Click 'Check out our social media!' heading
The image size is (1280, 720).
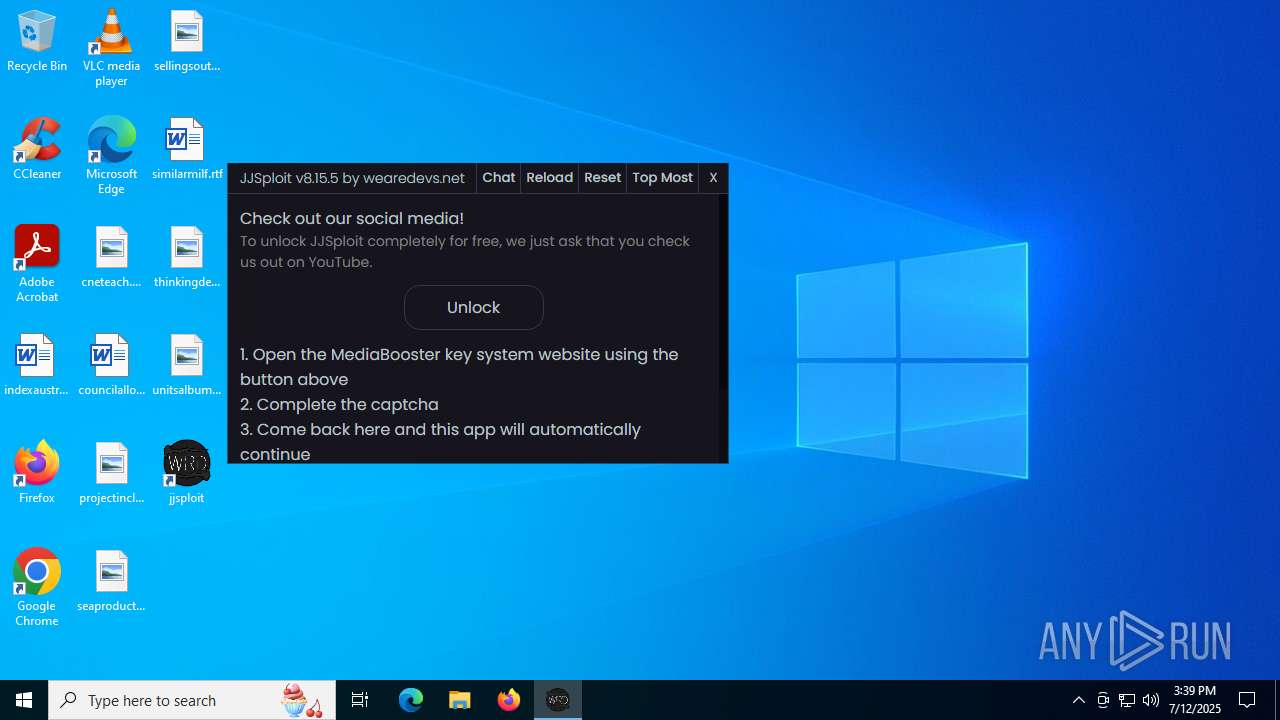click(352, 218)
